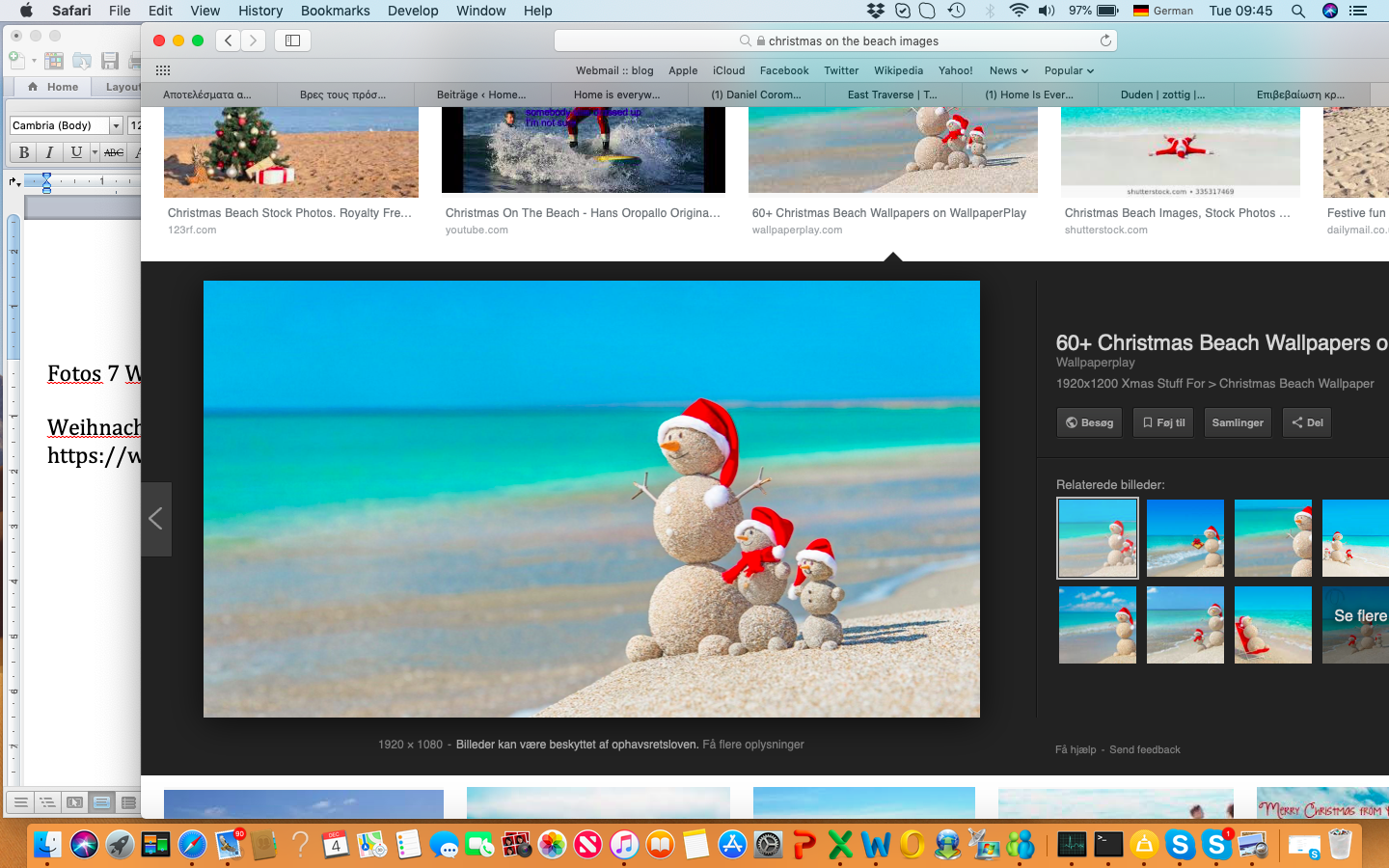Switch to the Duden | zottig tab

click(1162, 95)
